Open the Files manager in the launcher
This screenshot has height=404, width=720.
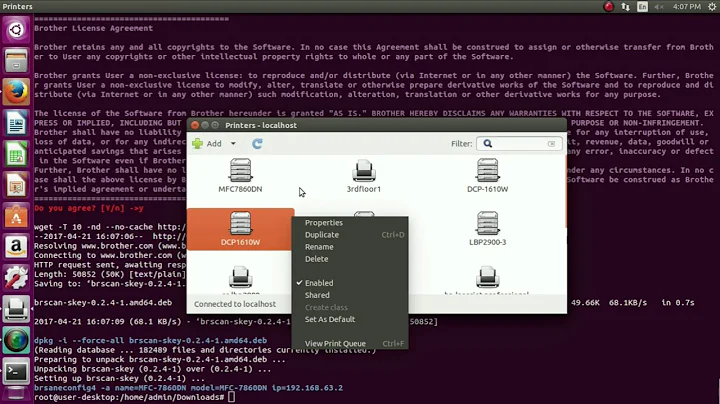[16, 61]
